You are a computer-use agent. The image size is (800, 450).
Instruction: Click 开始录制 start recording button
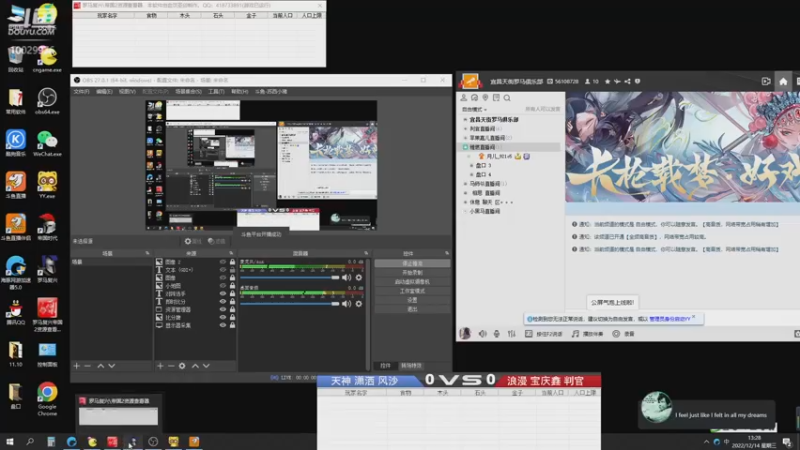tap(412, 273)
